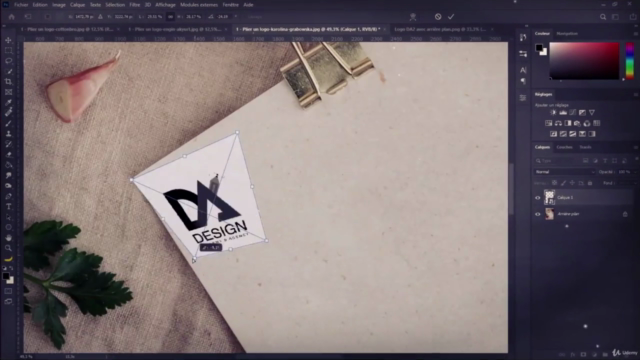Open the Réglages panel options menu

635,94
